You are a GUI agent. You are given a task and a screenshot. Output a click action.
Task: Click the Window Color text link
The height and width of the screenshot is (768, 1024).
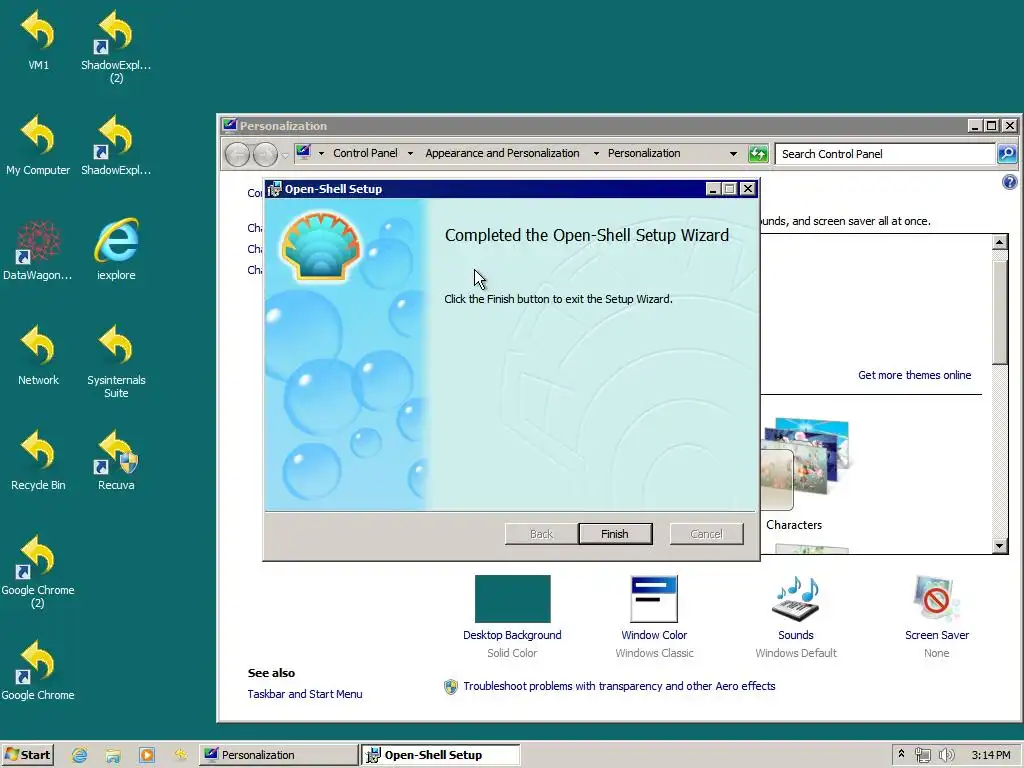click(654, 635)
